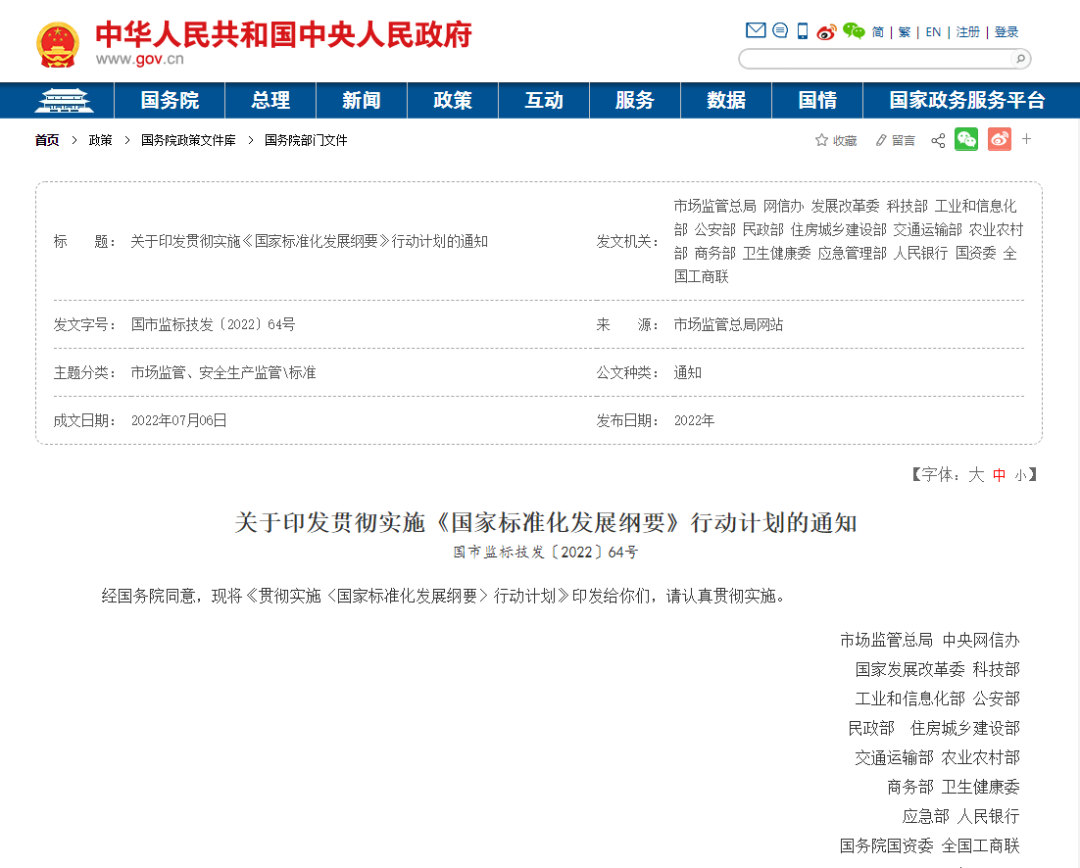Expand more share options with the plus sign

(1026, 140)
